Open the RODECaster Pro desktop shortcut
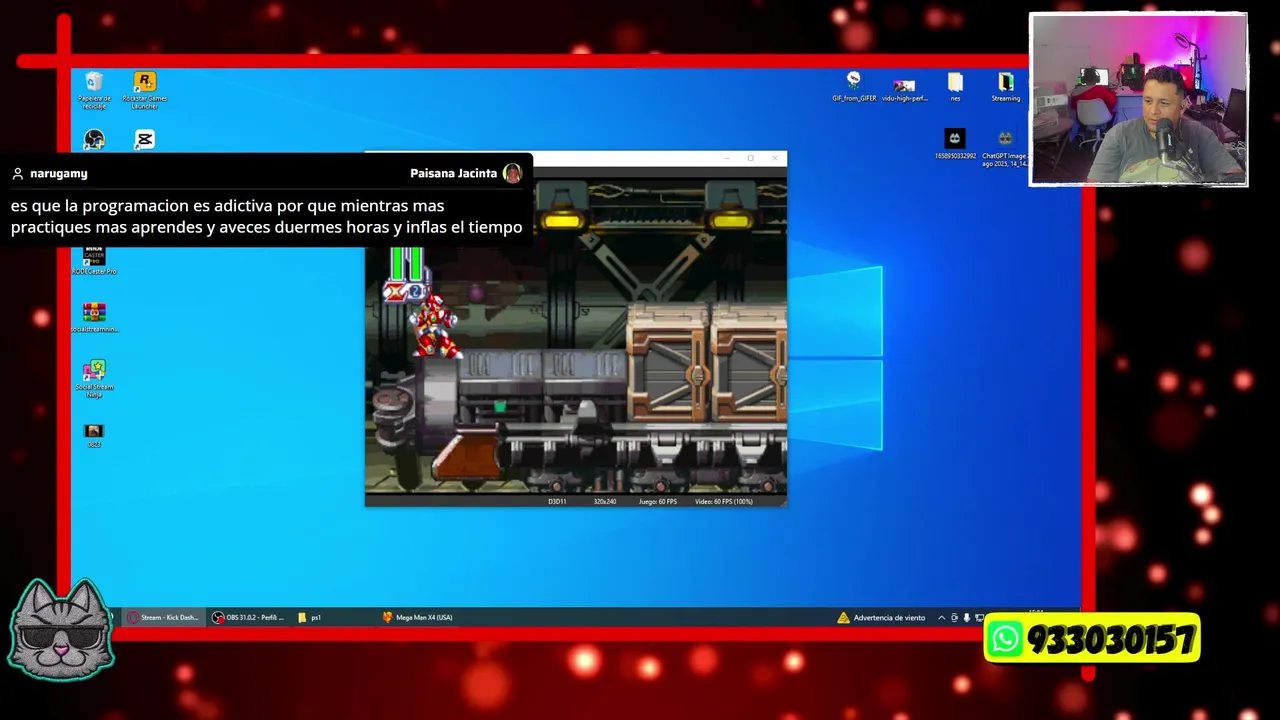The height and width of the screenshot is (720, 1280). [x=94, y=261]
